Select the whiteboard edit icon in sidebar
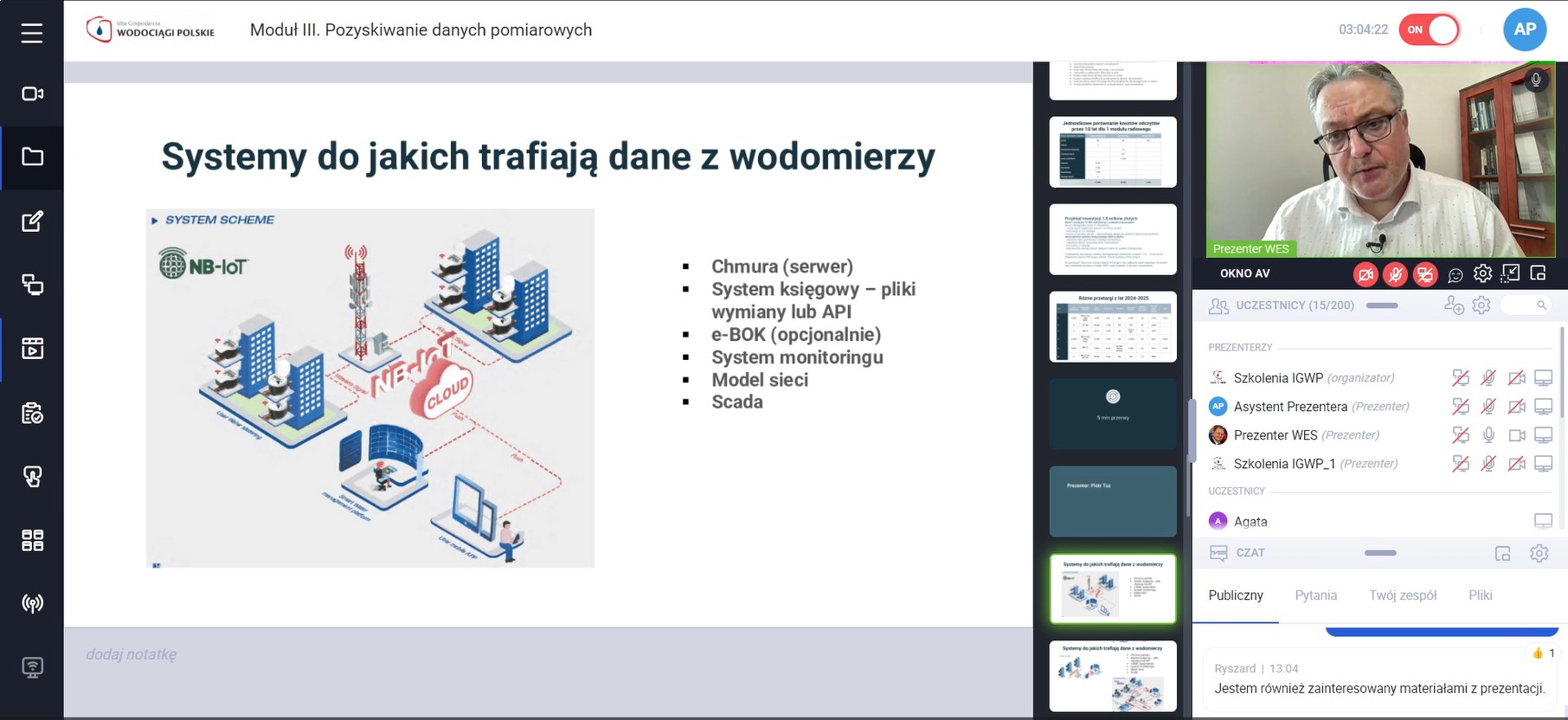 pyautogui.click(x=32, y=222)
